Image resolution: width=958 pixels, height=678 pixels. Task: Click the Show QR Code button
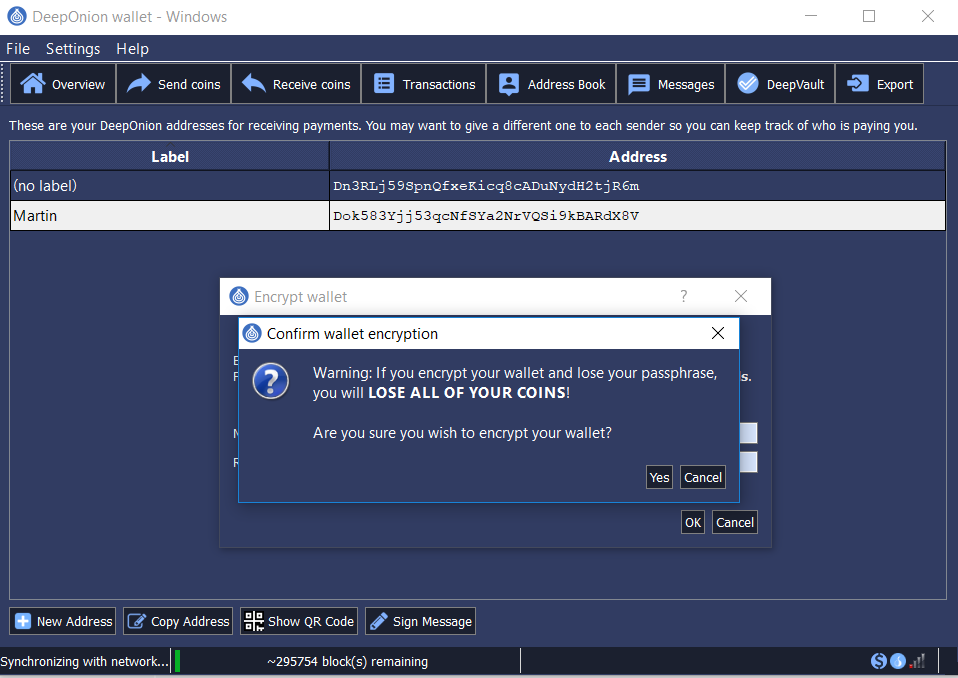299,621
